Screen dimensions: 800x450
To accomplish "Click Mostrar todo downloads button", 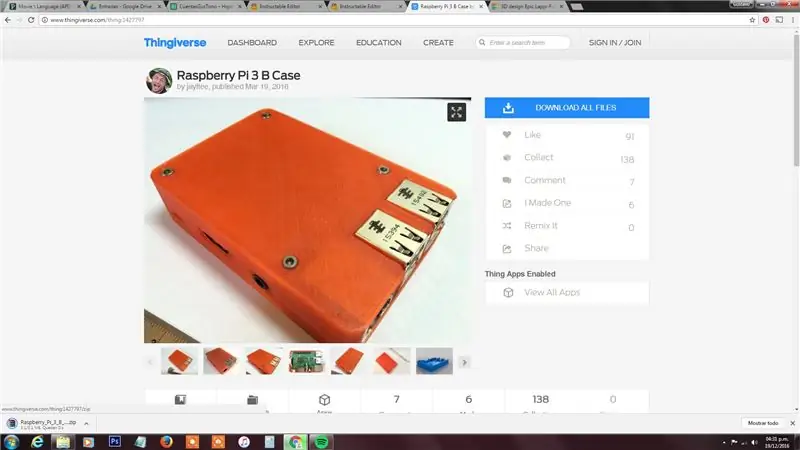I will (763, 423).
